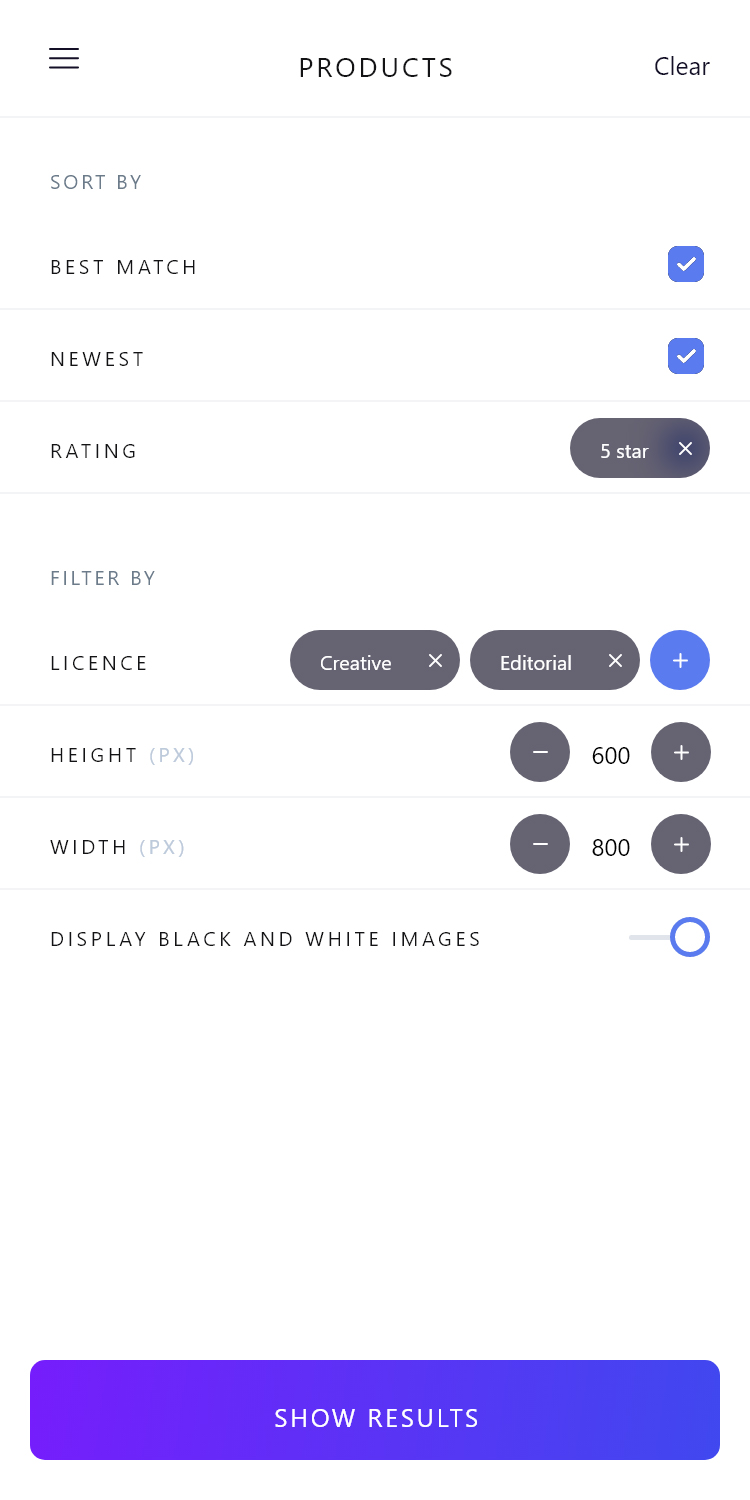This screenshot has height=1500, width=750.
Task: Expand the Sort By section
Action: click(96, 182)
